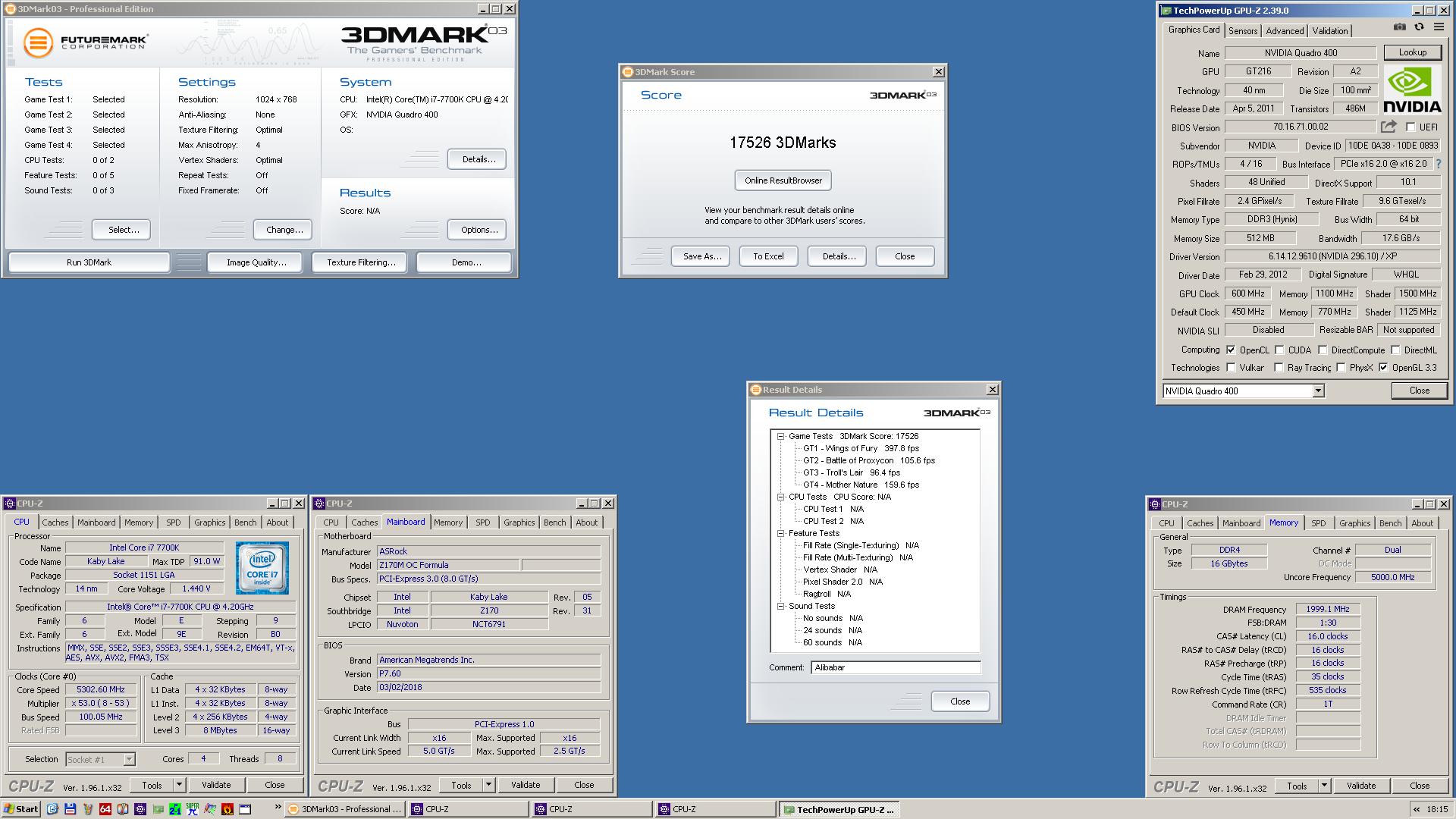Click To Excel in the Score window
The width and height of the screenshot is (1456, 819).
[x=768, y=256]
